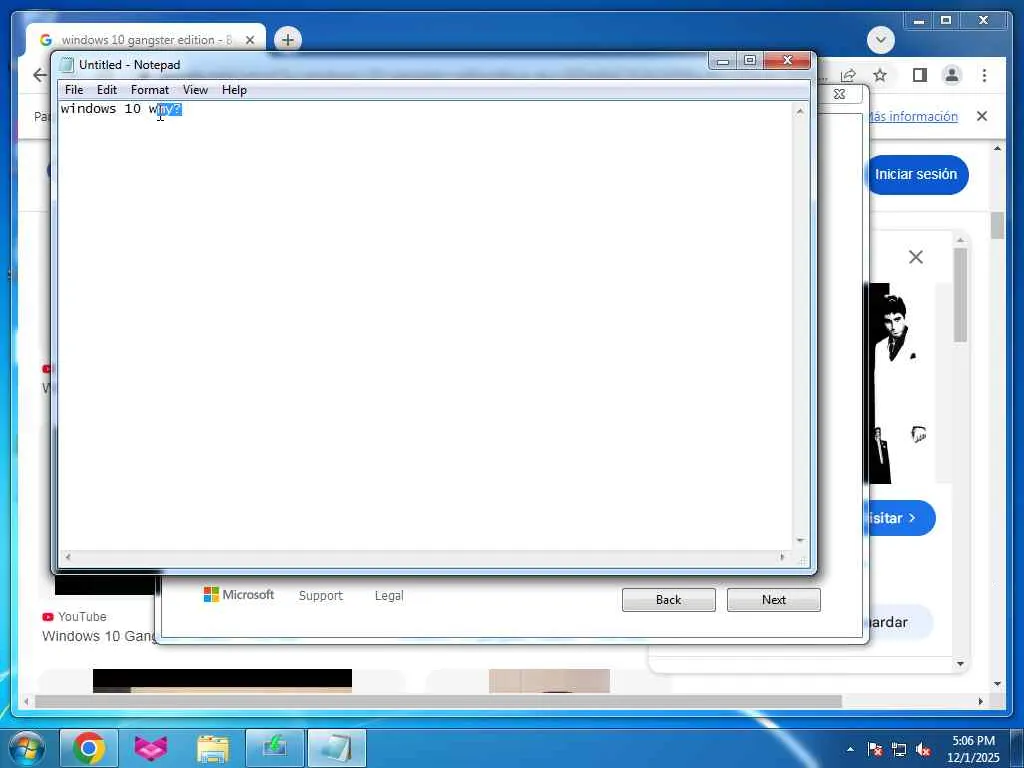Open the View menu in Notepad
This screenshot has width=1024, height=768.
point(195,90)
